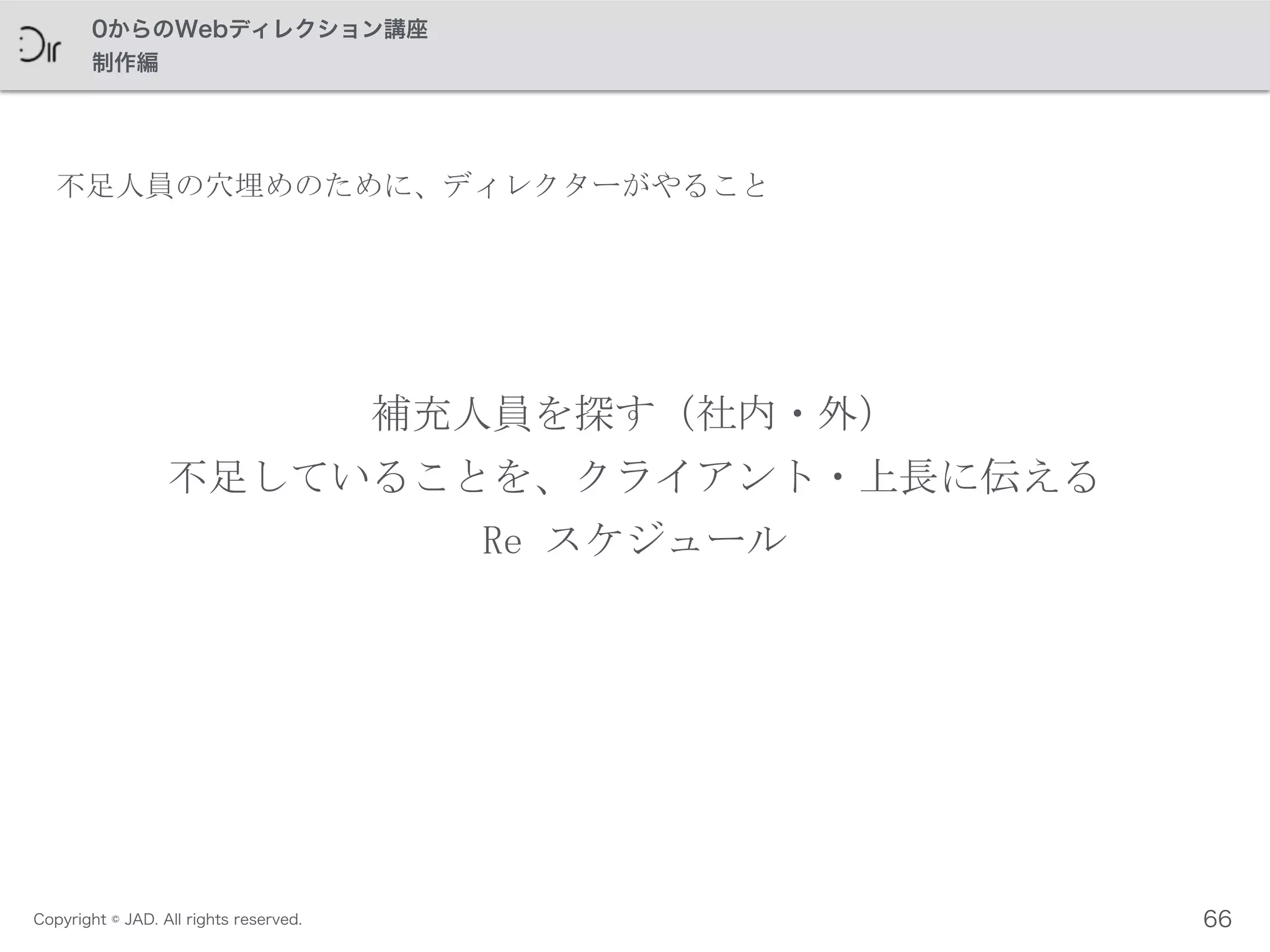Click the Dir logo in the header
This screenshot has height=952, width=1270.
(40, 45)
